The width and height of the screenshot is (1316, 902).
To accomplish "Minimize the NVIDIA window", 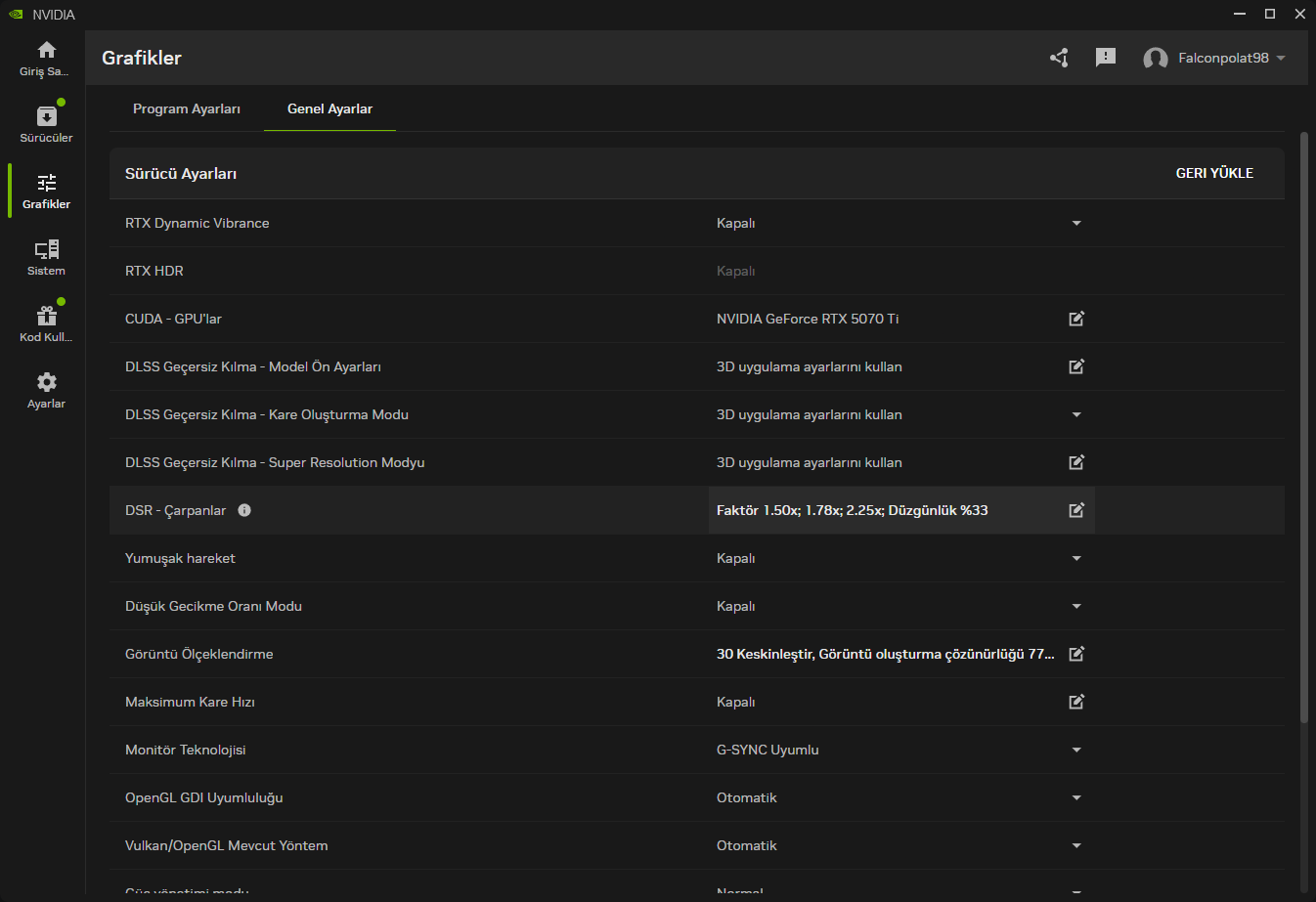I will coord(1240,14).
